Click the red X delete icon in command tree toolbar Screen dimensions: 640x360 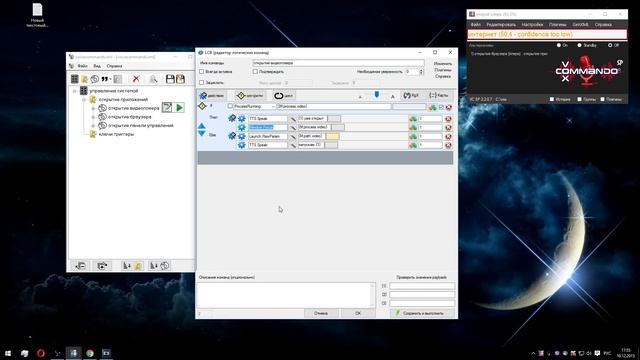point(136,79)
